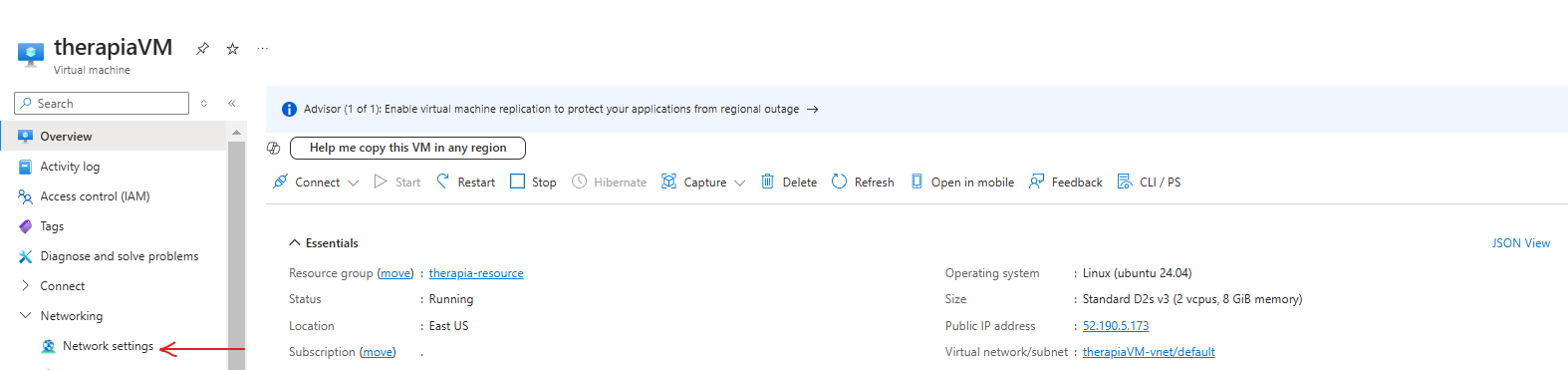Add therapiaVM to favorites with star icon

point(232,48)
